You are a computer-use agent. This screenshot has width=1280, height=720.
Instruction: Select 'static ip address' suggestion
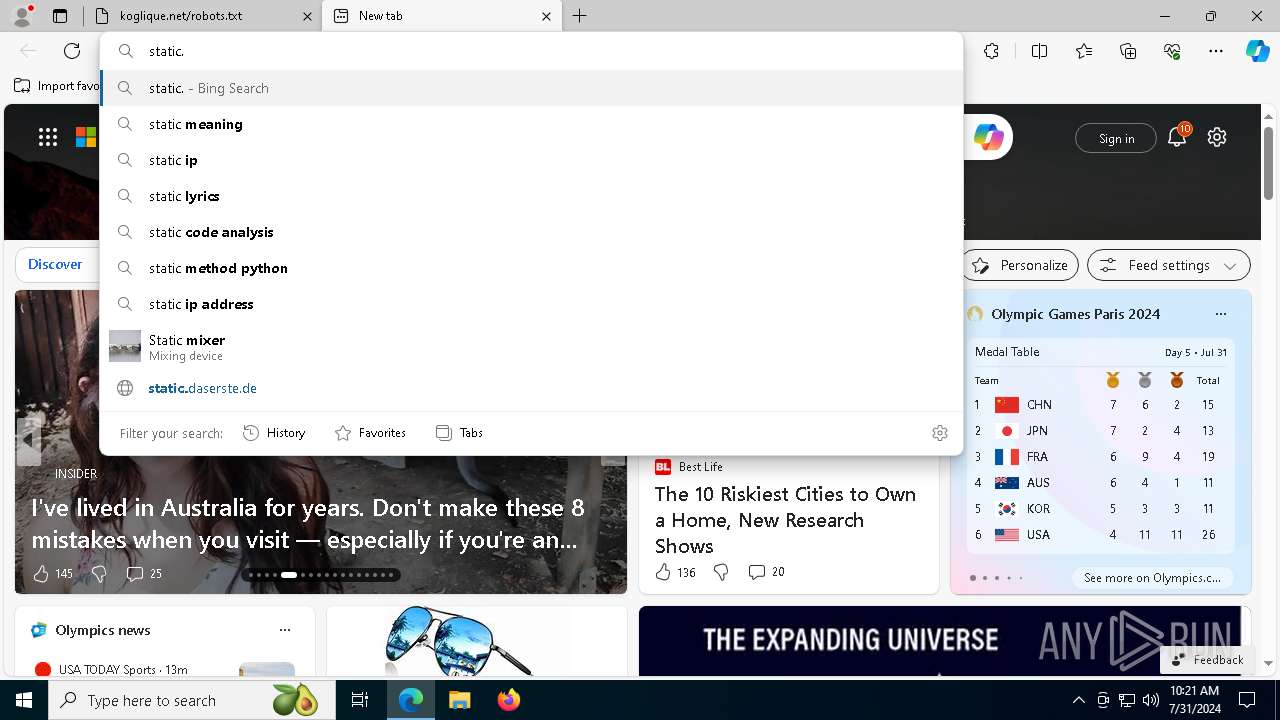tap(531, 304)
